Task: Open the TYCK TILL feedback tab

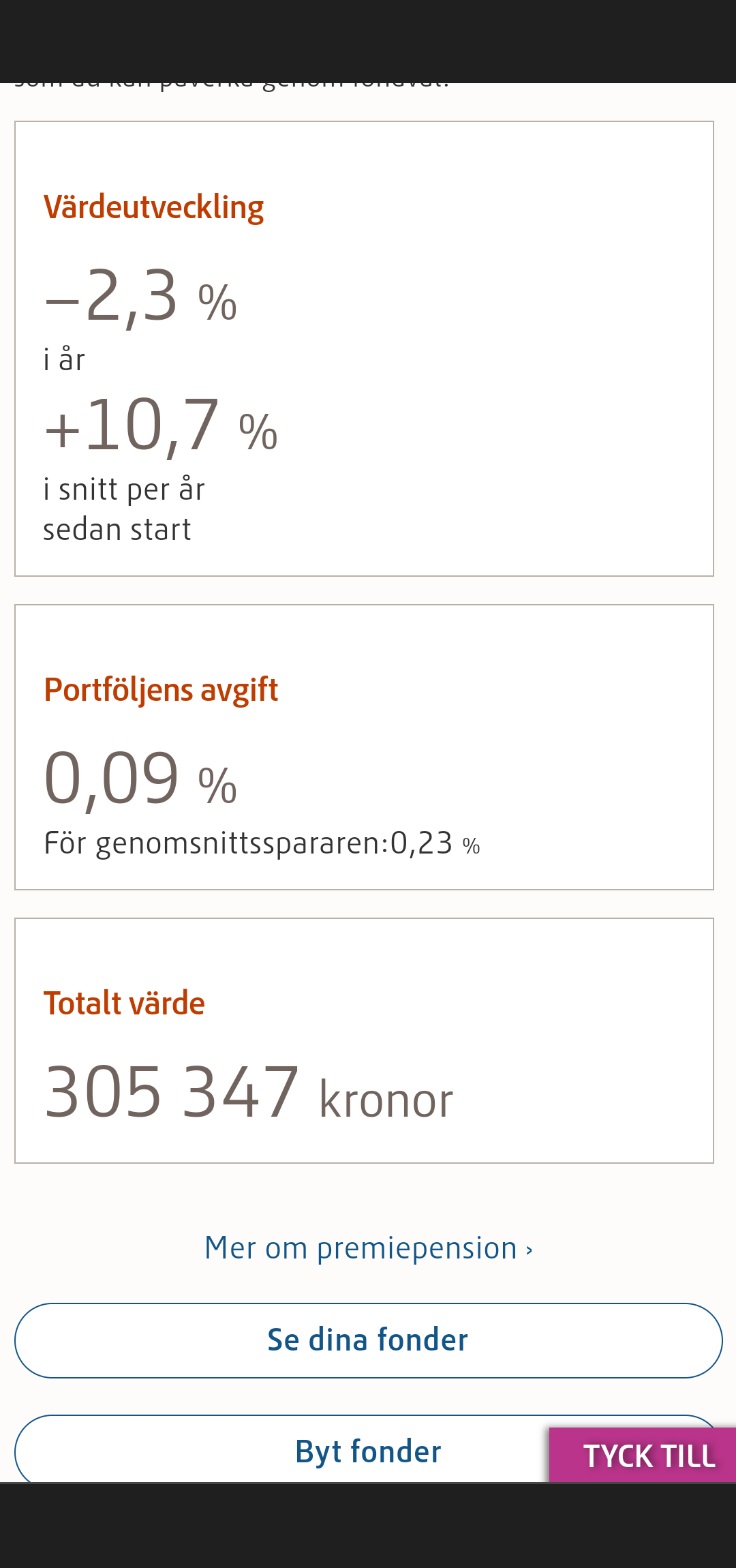Action: tap(648, 1456)
